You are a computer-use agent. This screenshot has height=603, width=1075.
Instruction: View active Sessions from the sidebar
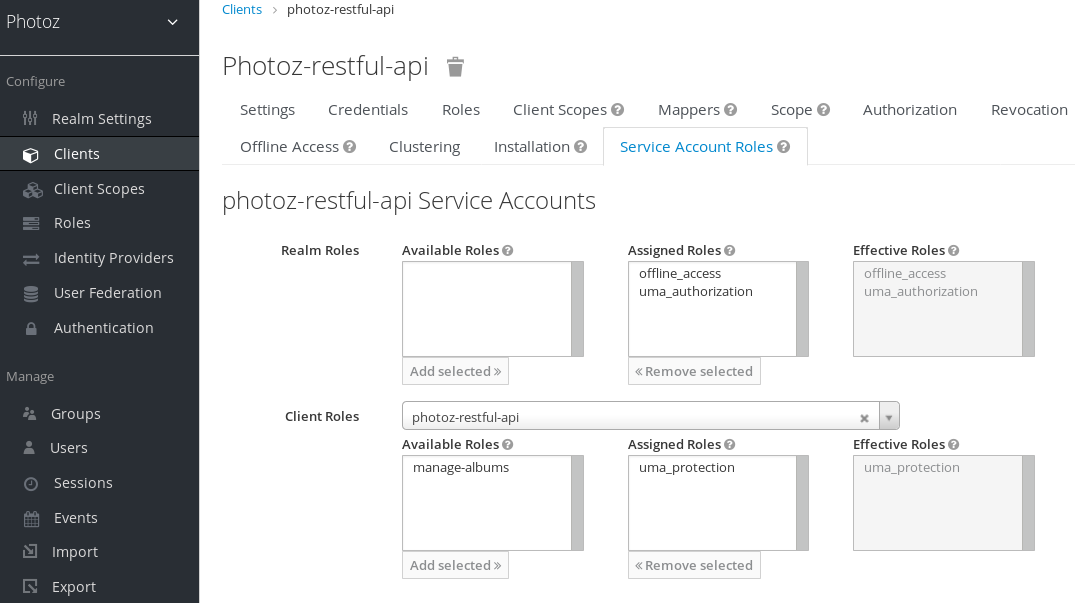tap(80, 482)
